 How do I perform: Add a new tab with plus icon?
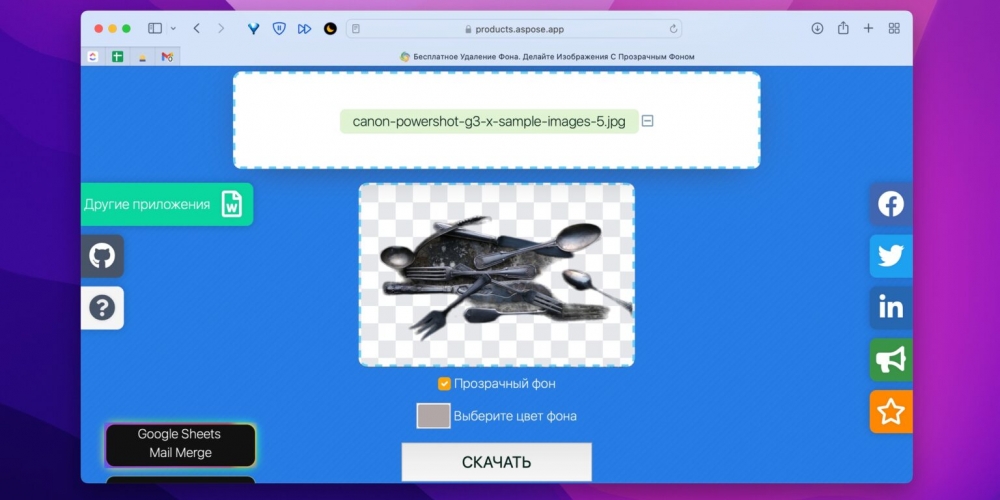(868, 29)
